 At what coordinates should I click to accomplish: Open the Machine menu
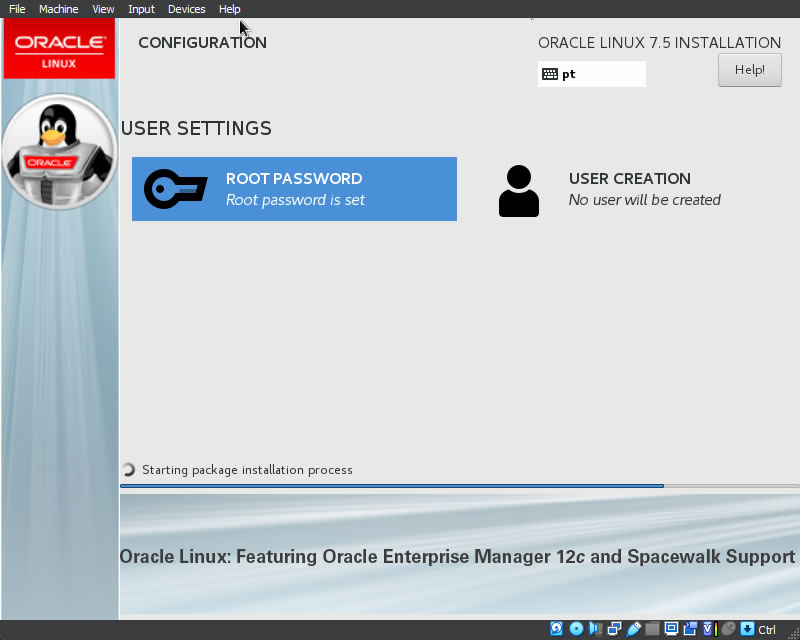tap(58, 9)
